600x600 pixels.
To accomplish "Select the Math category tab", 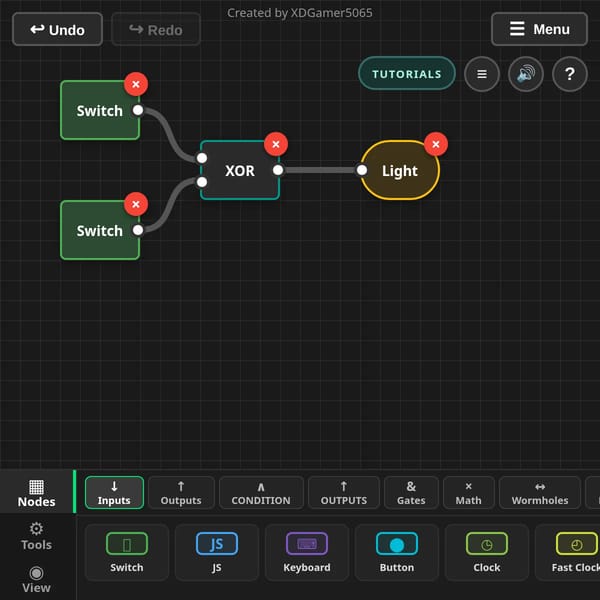I will click(468, 493).
